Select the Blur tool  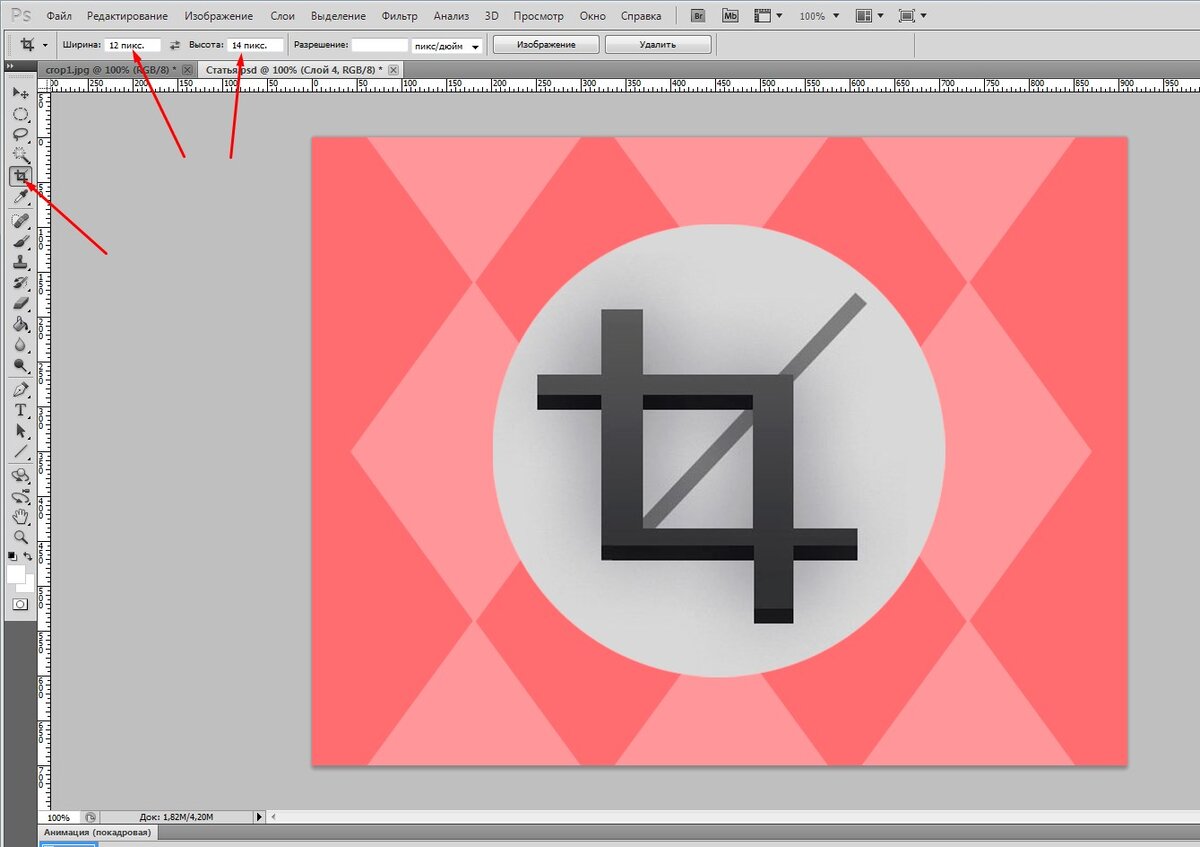coord(20,345)
